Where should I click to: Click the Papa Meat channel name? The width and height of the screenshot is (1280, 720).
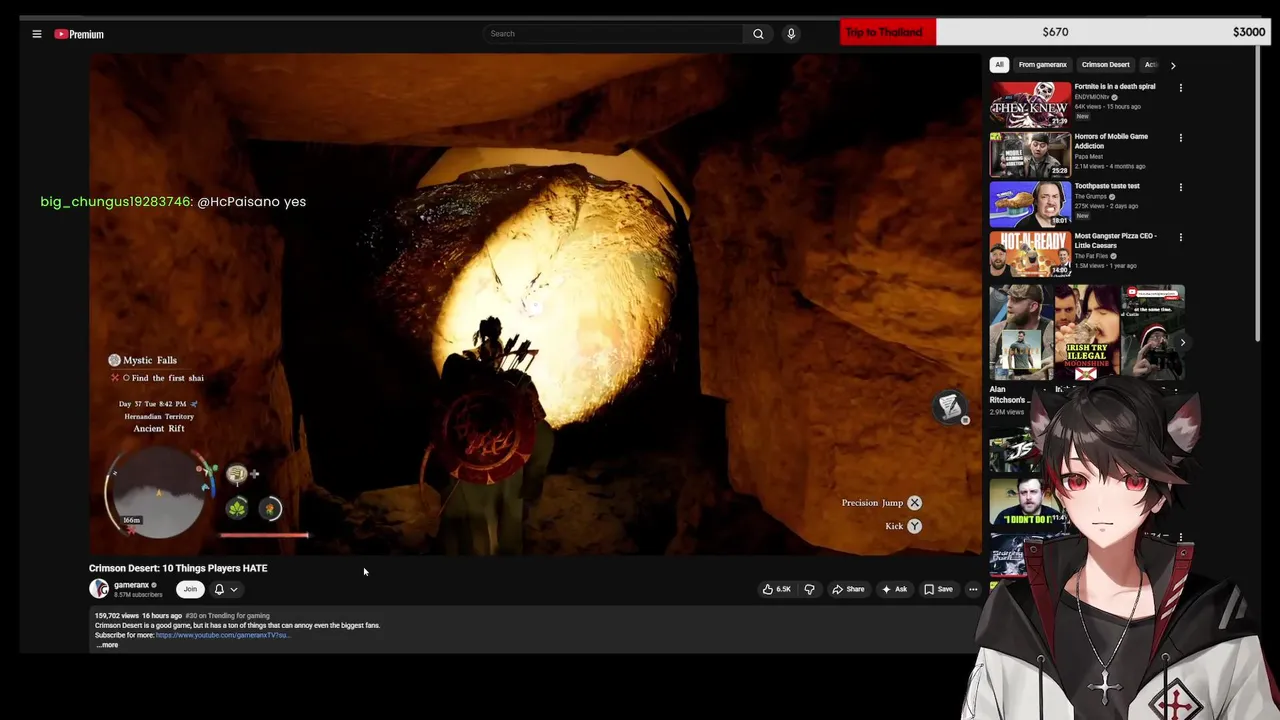1090,156
